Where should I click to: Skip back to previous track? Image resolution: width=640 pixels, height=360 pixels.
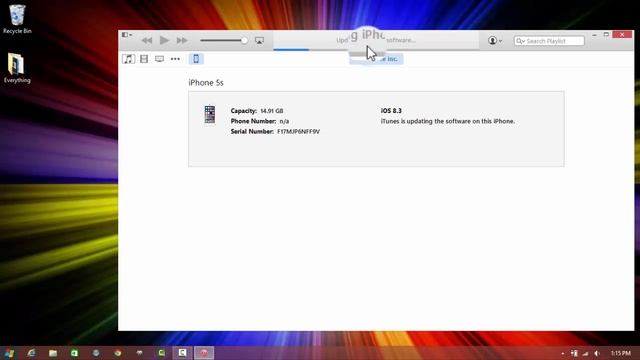[147, 40]
